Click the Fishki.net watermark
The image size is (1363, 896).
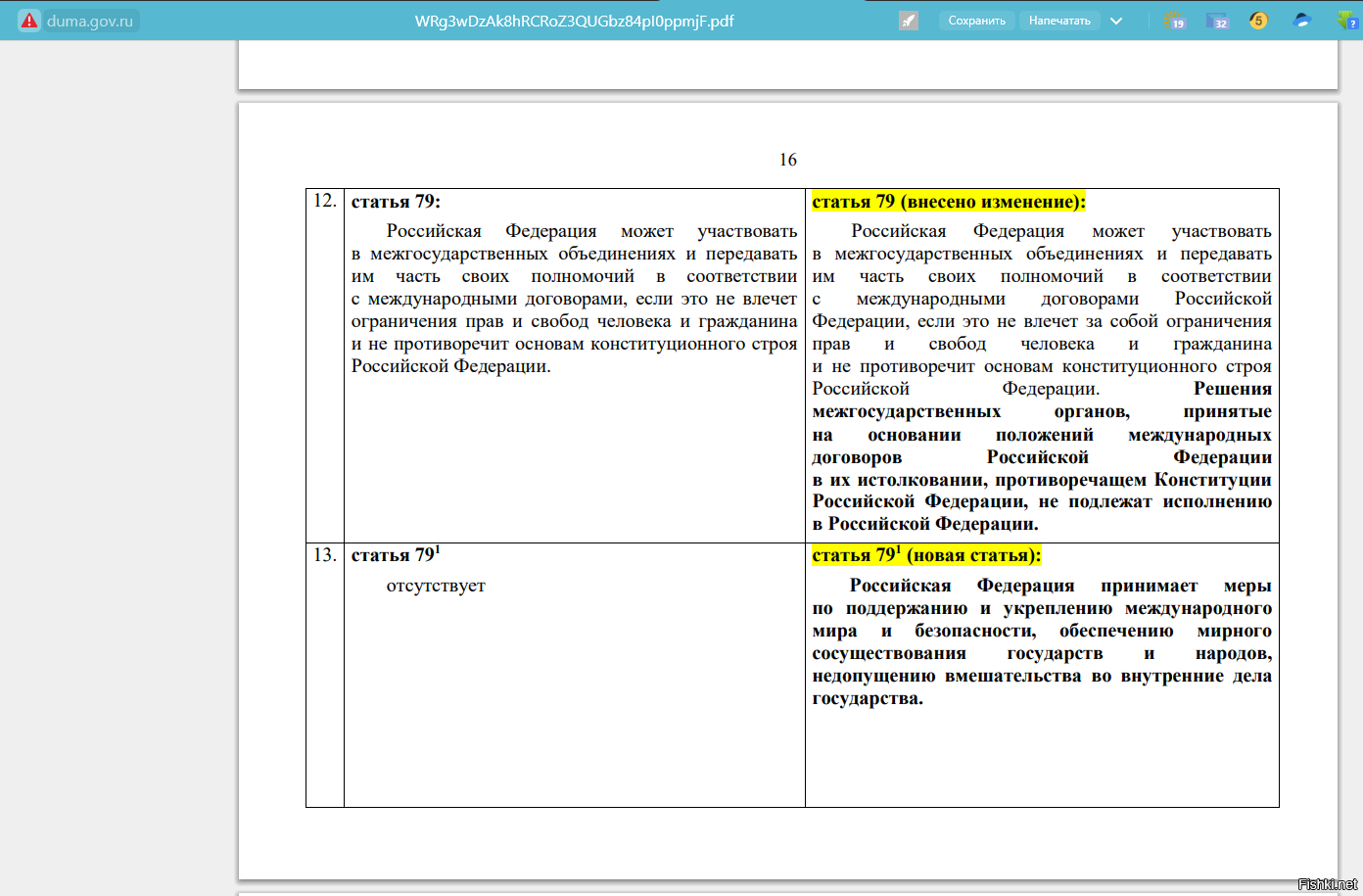1327,884
